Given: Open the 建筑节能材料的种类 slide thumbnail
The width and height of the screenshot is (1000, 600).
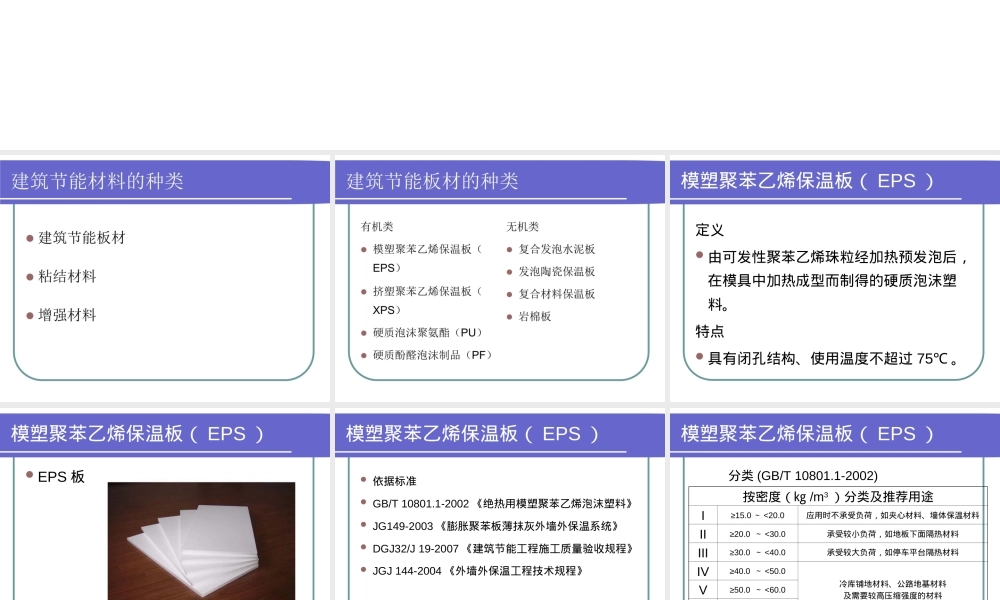Looking at the screenshot, I should coord(165,279).
